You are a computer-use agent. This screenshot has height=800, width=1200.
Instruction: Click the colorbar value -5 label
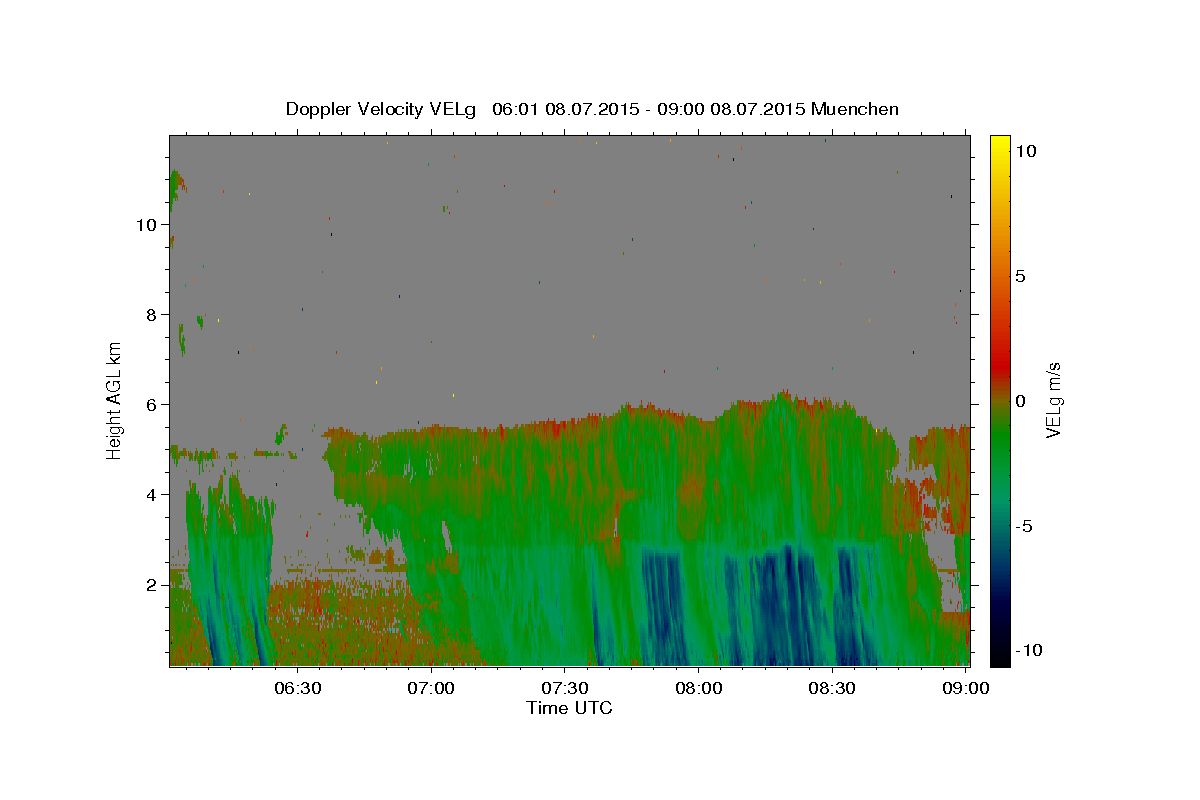1024,526
